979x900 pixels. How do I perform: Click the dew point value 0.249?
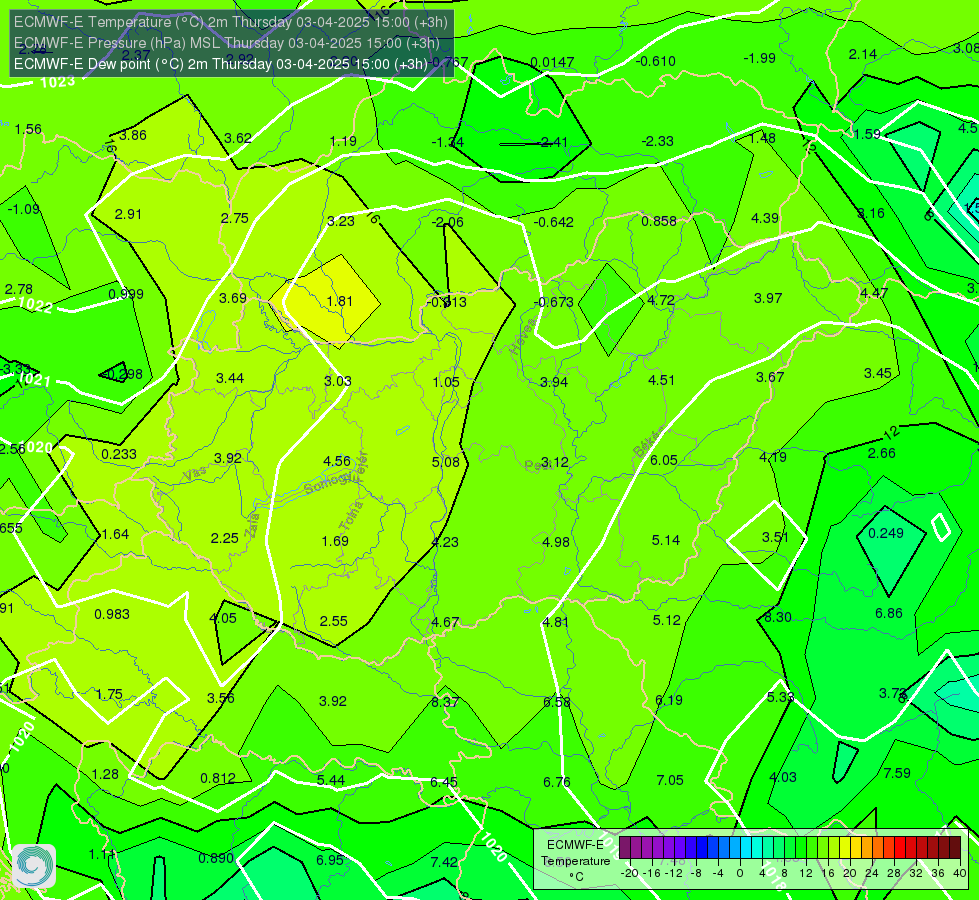point(886,533)
